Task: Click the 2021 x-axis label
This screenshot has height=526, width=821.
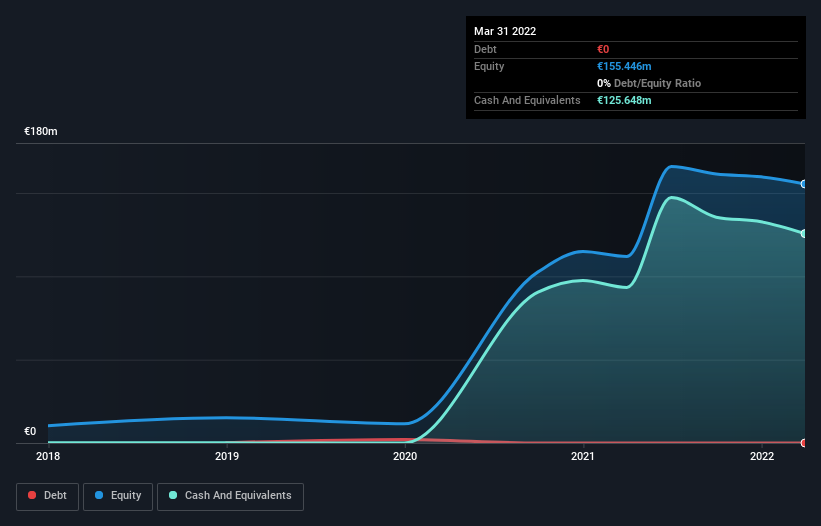Action: [583, 456]
